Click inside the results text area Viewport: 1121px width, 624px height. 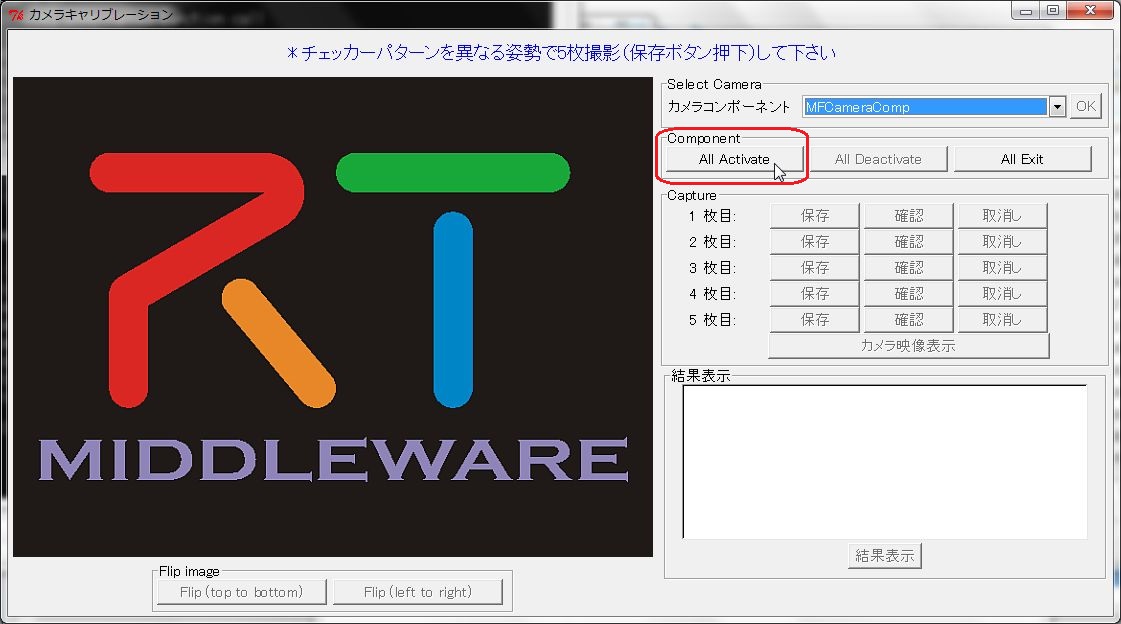pyautogui.click(x=885, y=462)
